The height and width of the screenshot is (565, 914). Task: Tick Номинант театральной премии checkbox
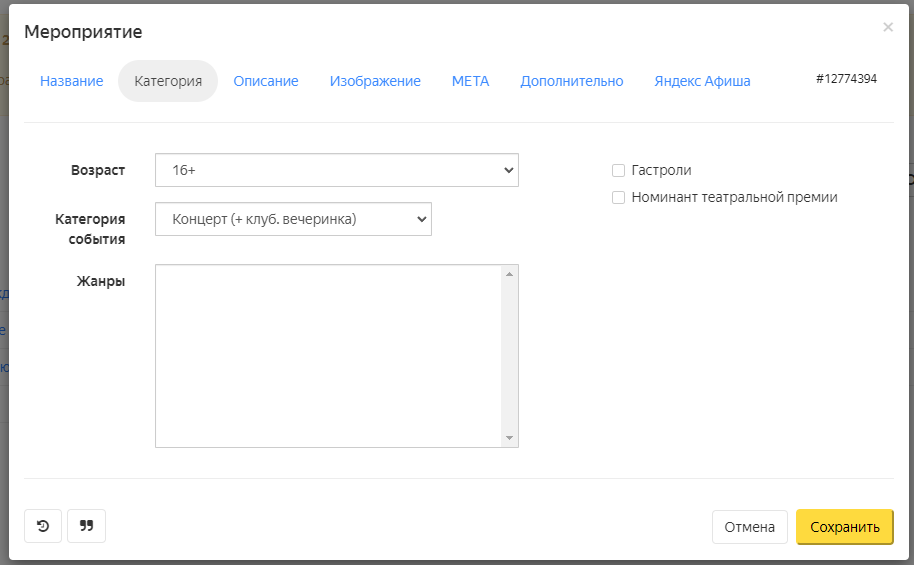tap(618, 198)
